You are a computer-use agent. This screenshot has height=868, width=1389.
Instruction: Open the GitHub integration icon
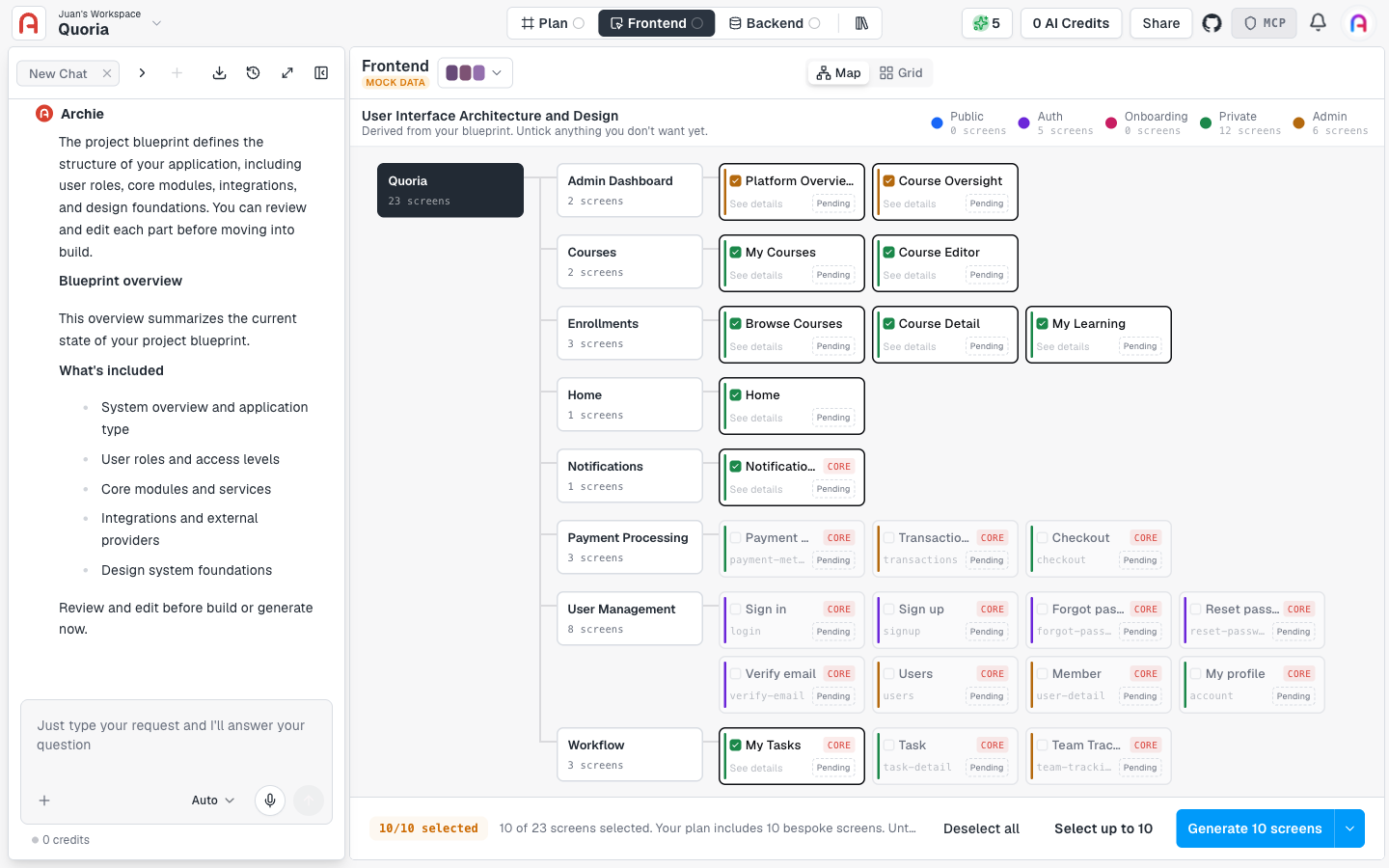(x=1212, y=23)
